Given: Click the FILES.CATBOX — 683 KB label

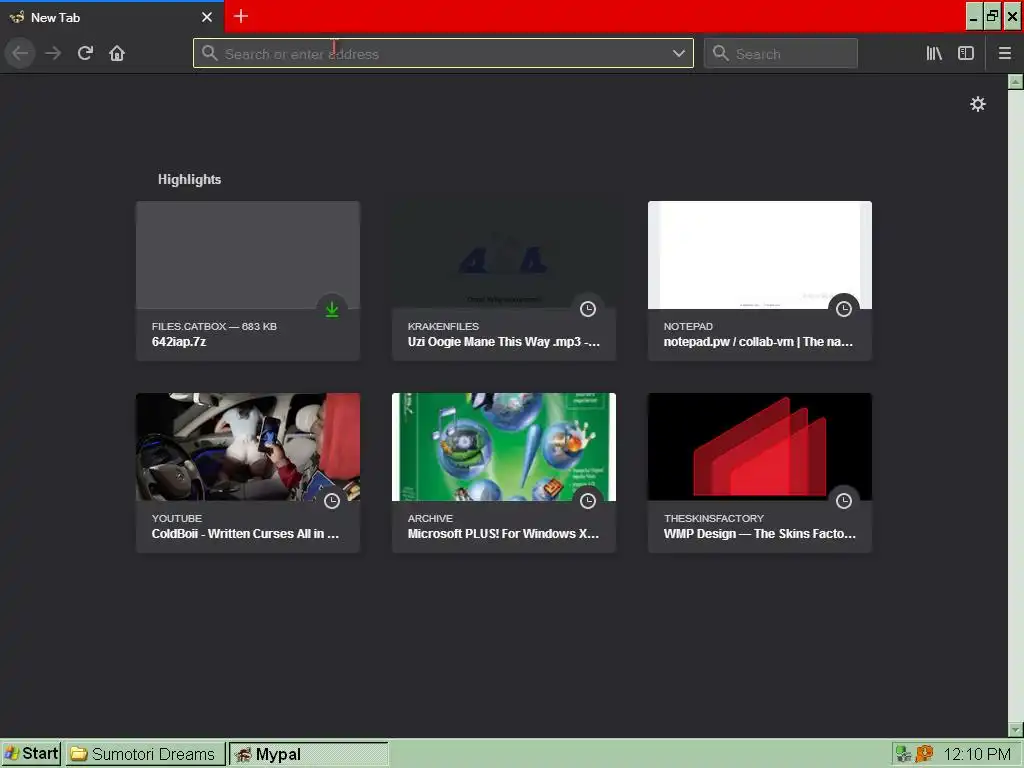Looking at the screenshot, I should 214,327.
